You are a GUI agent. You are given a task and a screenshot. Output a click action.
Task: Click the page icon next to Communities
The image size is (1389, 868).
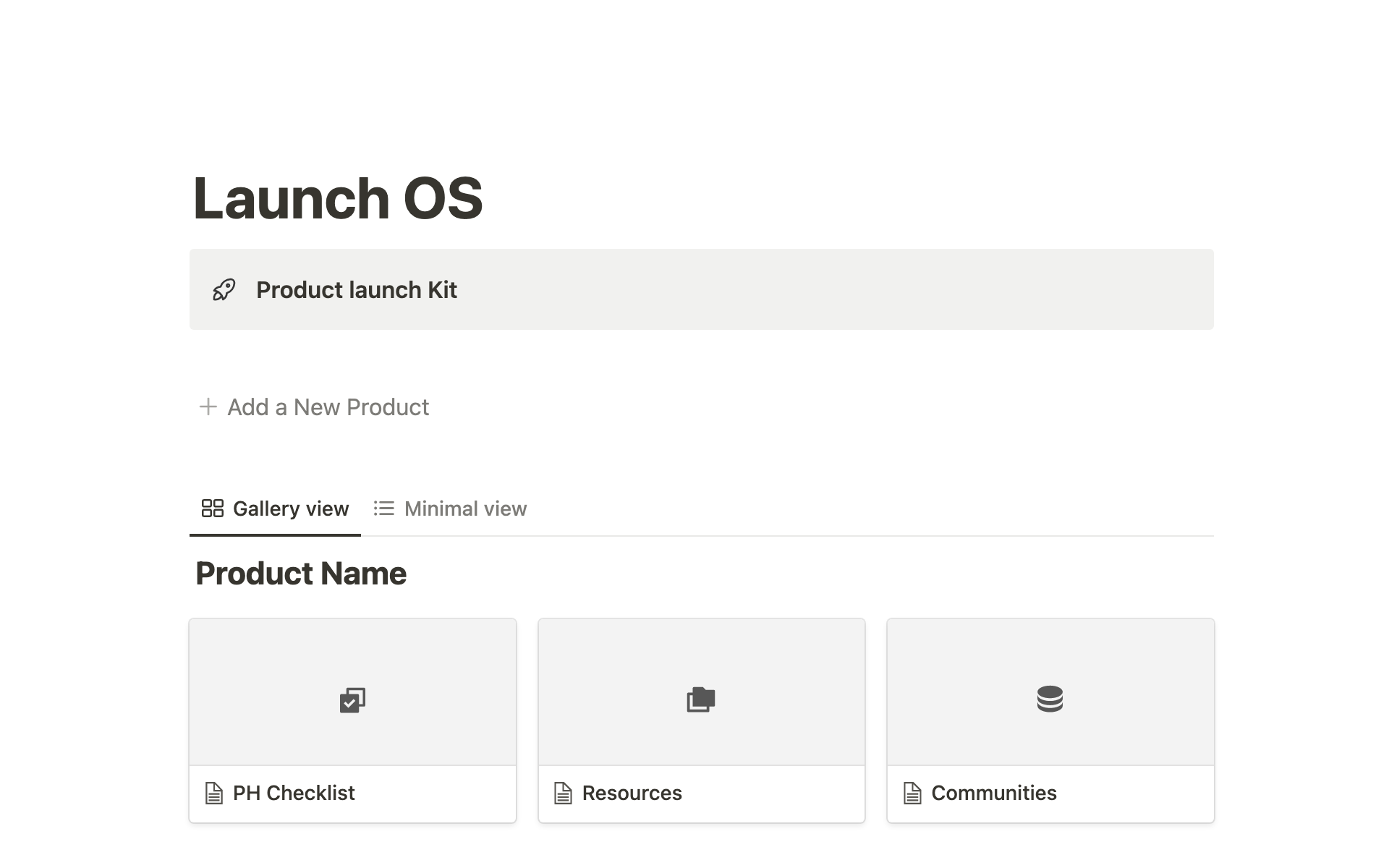[x=912, y=793]
